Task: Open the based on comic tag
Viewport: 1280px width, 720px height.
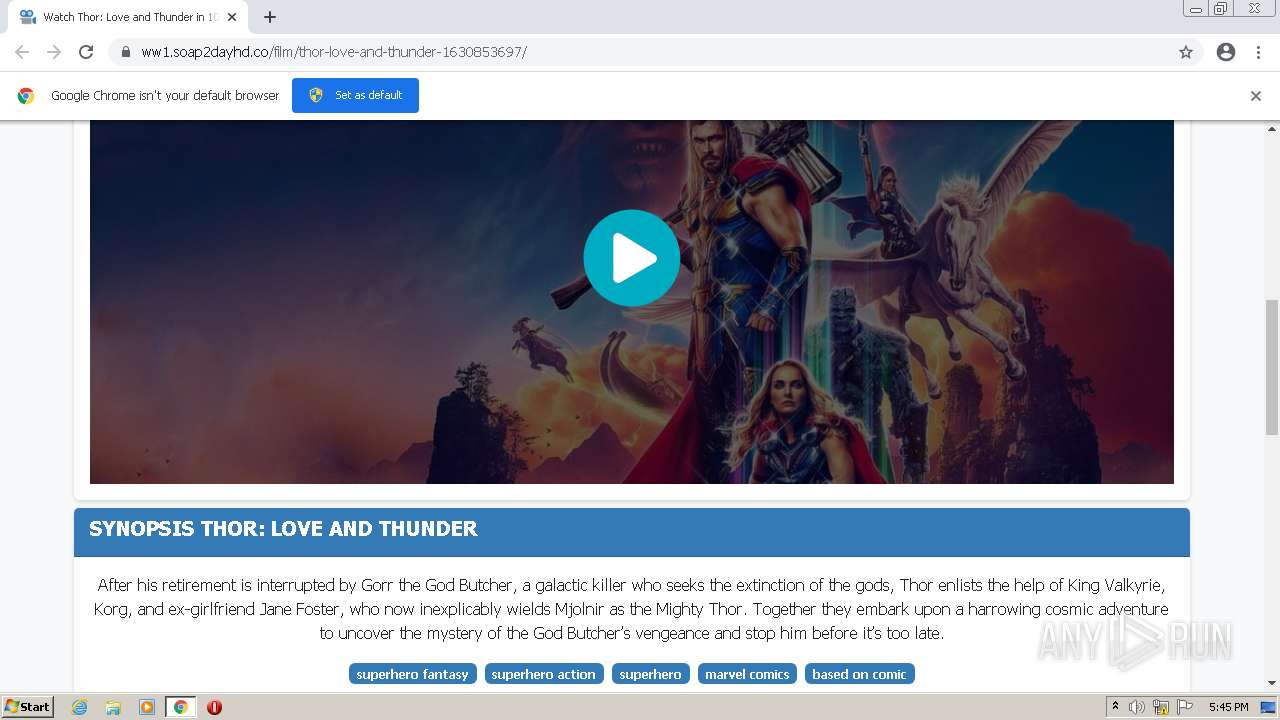Action: [x=859, y=674]
